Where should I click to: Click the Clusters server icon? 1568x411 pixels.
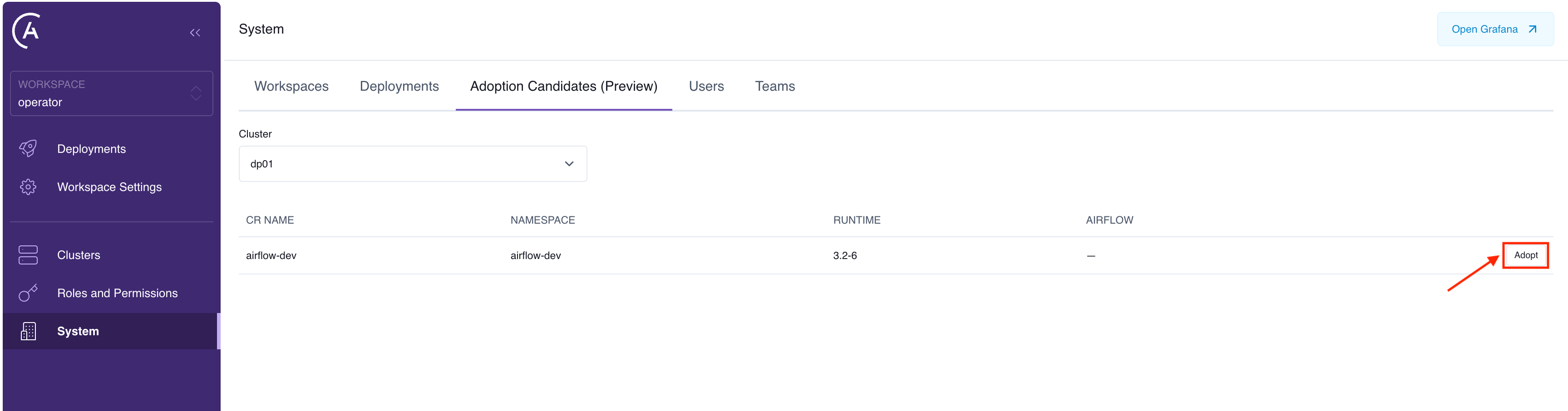[28, 255]
